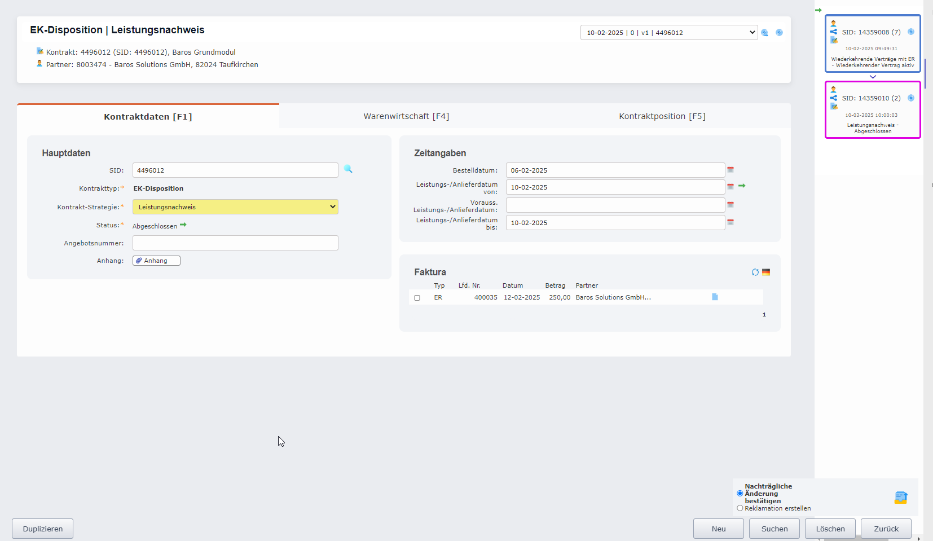Open the Kontrakt-Strategie dropdown
The image size is (933, 541).
point(235,207)
